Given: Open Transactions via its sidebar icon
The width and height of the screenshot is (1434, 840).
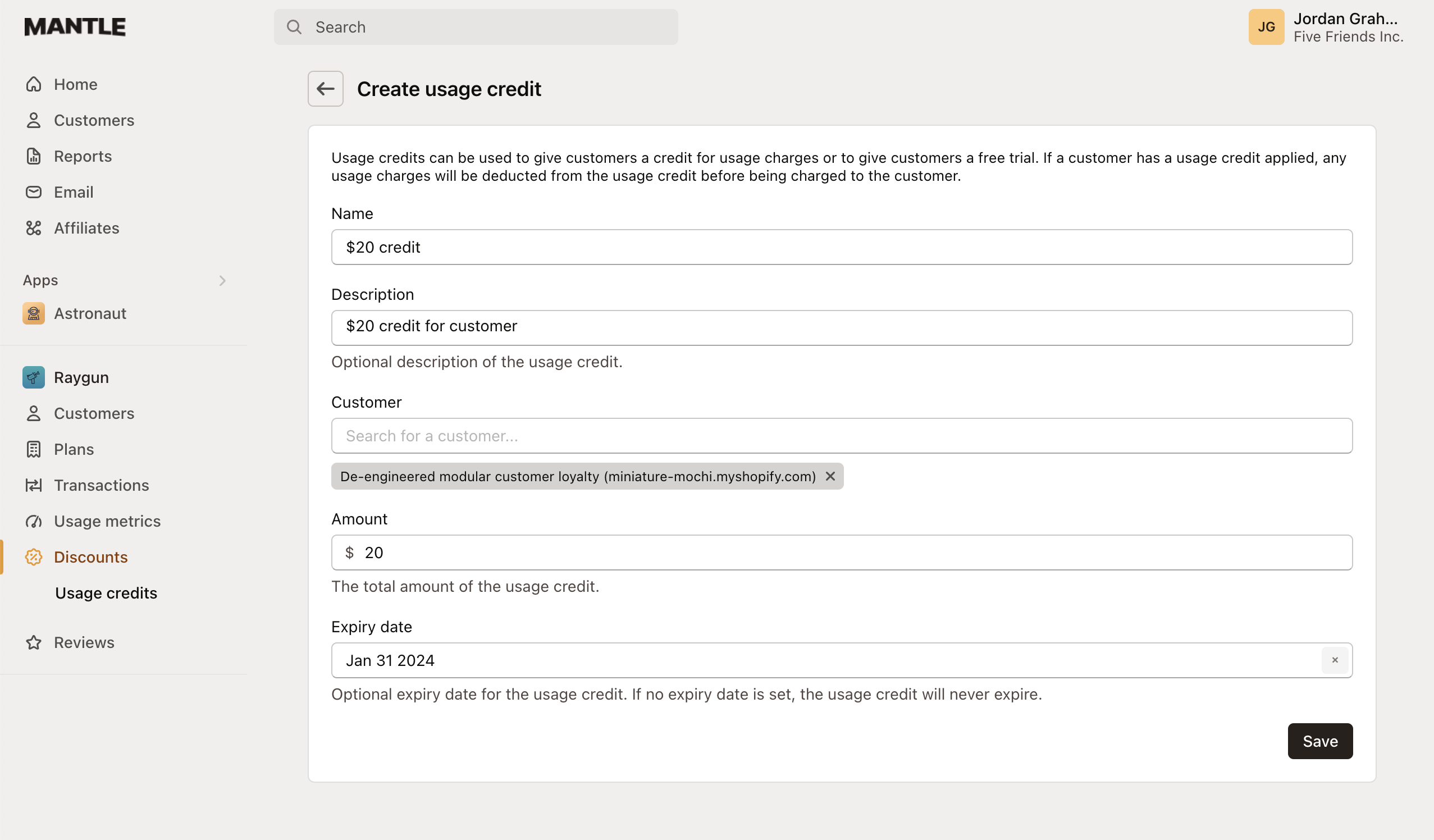Looking at the screenshot, I should [34, 485].
